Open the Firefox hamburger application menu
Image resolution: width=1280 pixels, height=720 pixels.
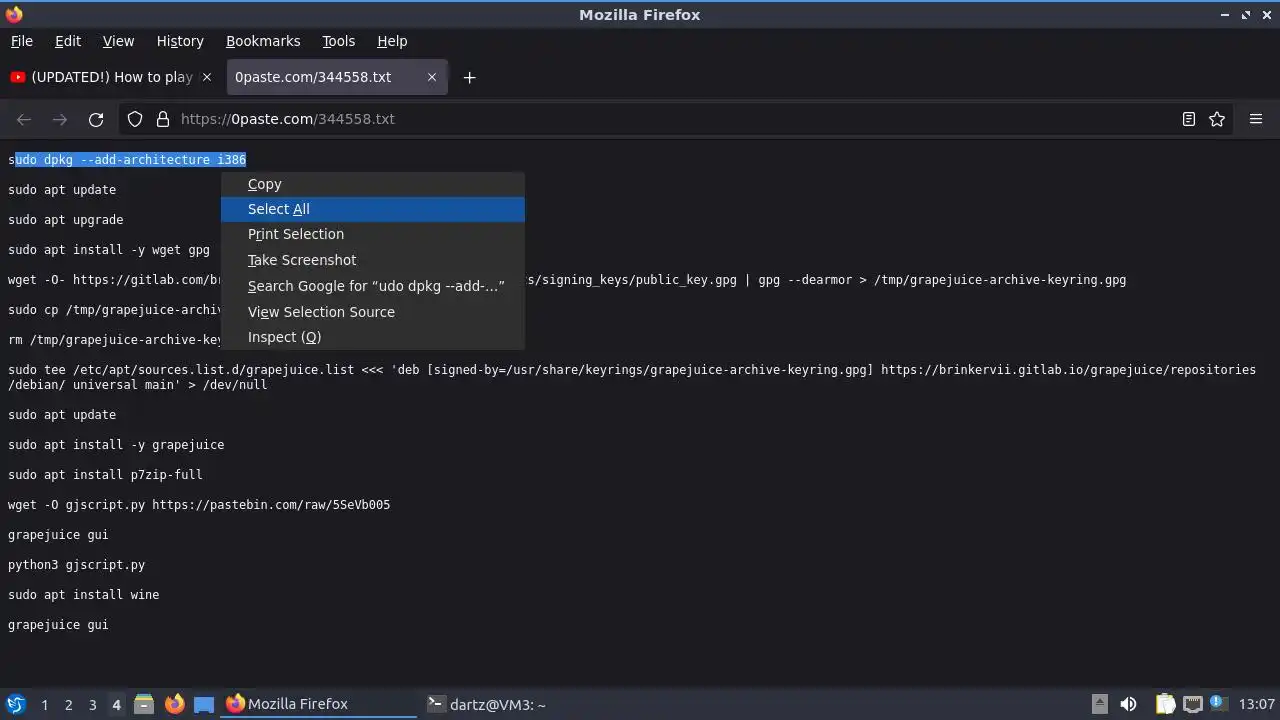pyautogui.click(x=1256, y=119)
